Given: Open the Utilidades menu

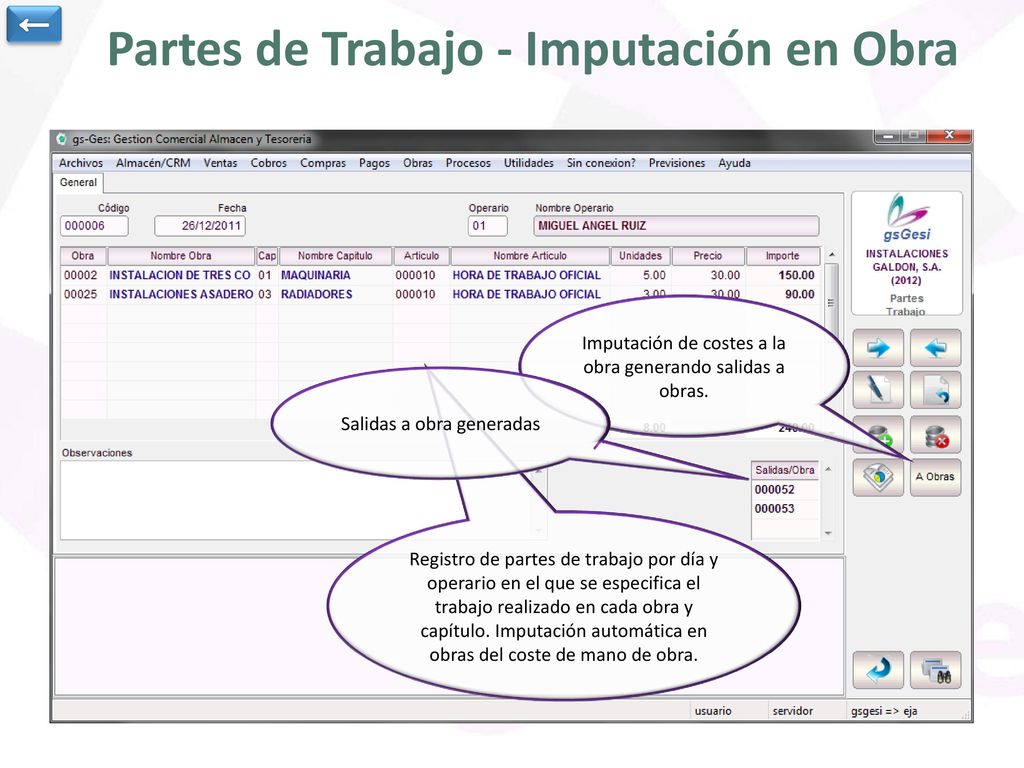Looking at the screenshot, I should pos(528,163).
